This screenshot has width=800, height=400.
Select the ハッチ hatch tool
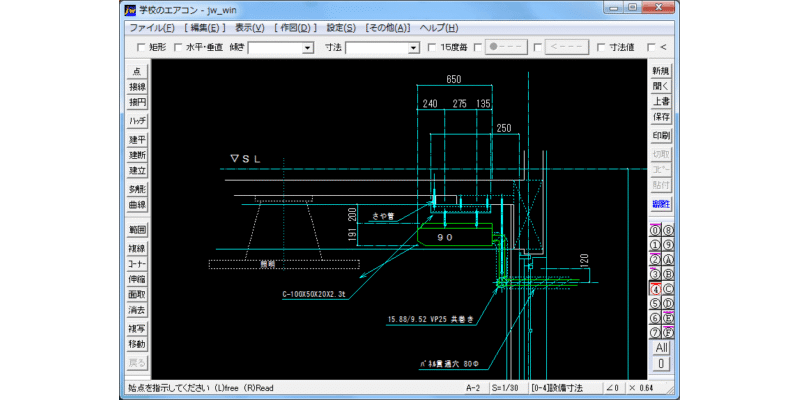pyautogui.click(x=137, y=121)
